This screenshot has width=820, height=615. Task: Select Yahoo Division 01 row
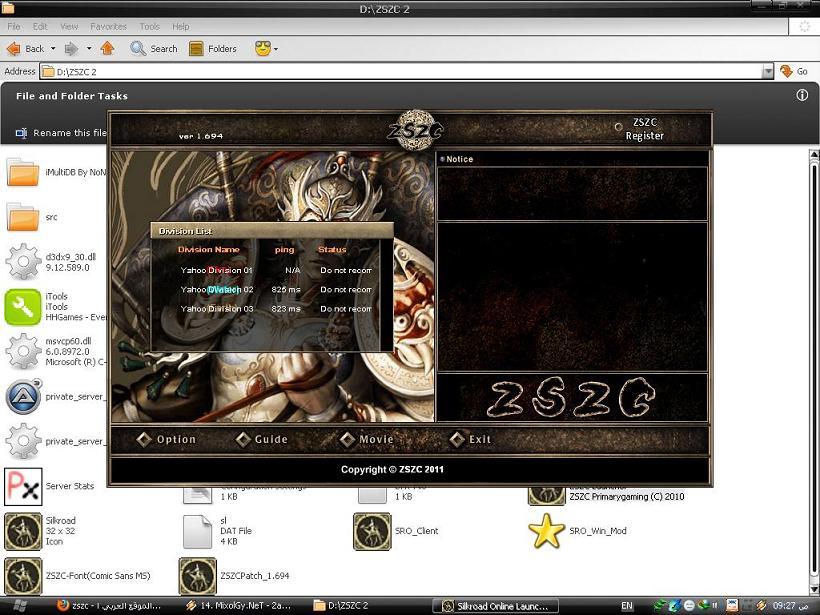click(x=276, y=270)
